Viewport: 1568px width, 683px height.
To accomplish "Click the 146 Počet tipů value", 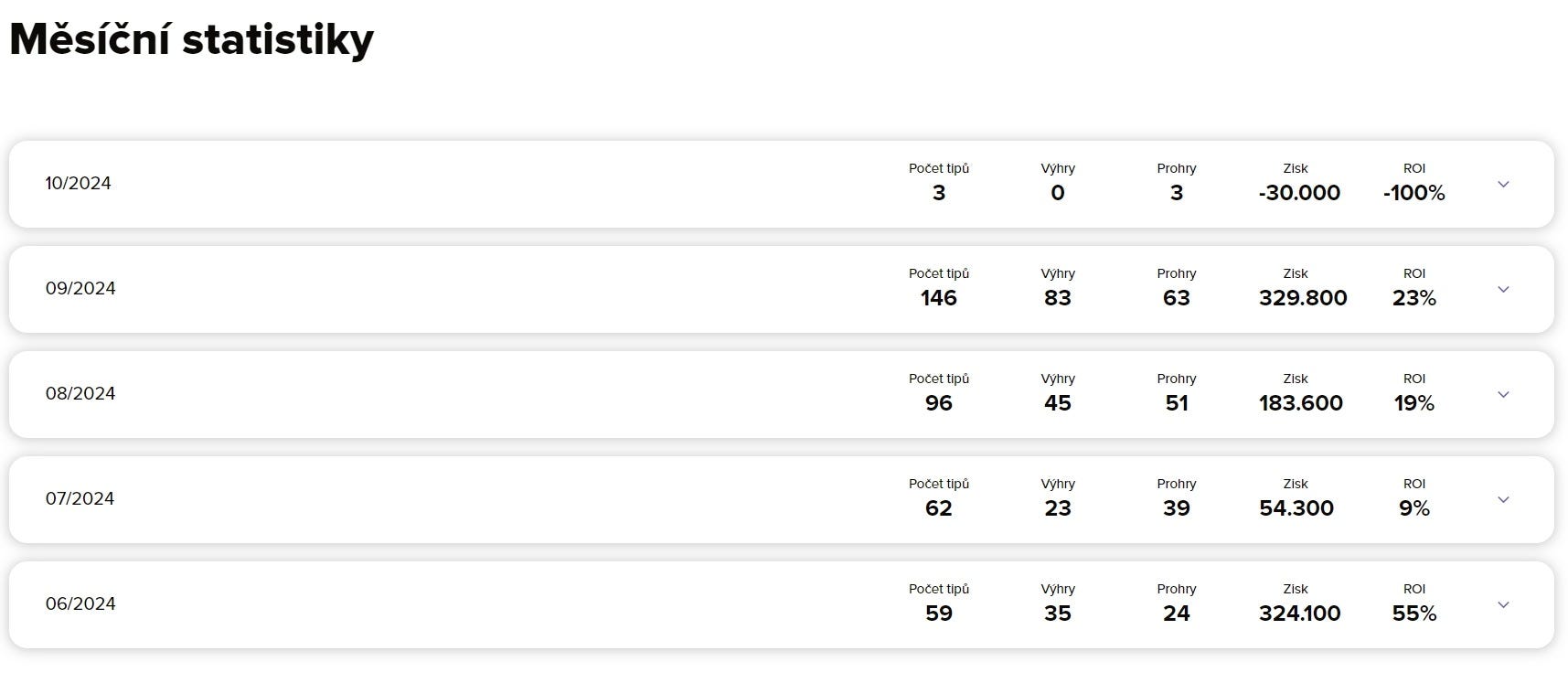I will click(939, 298).
